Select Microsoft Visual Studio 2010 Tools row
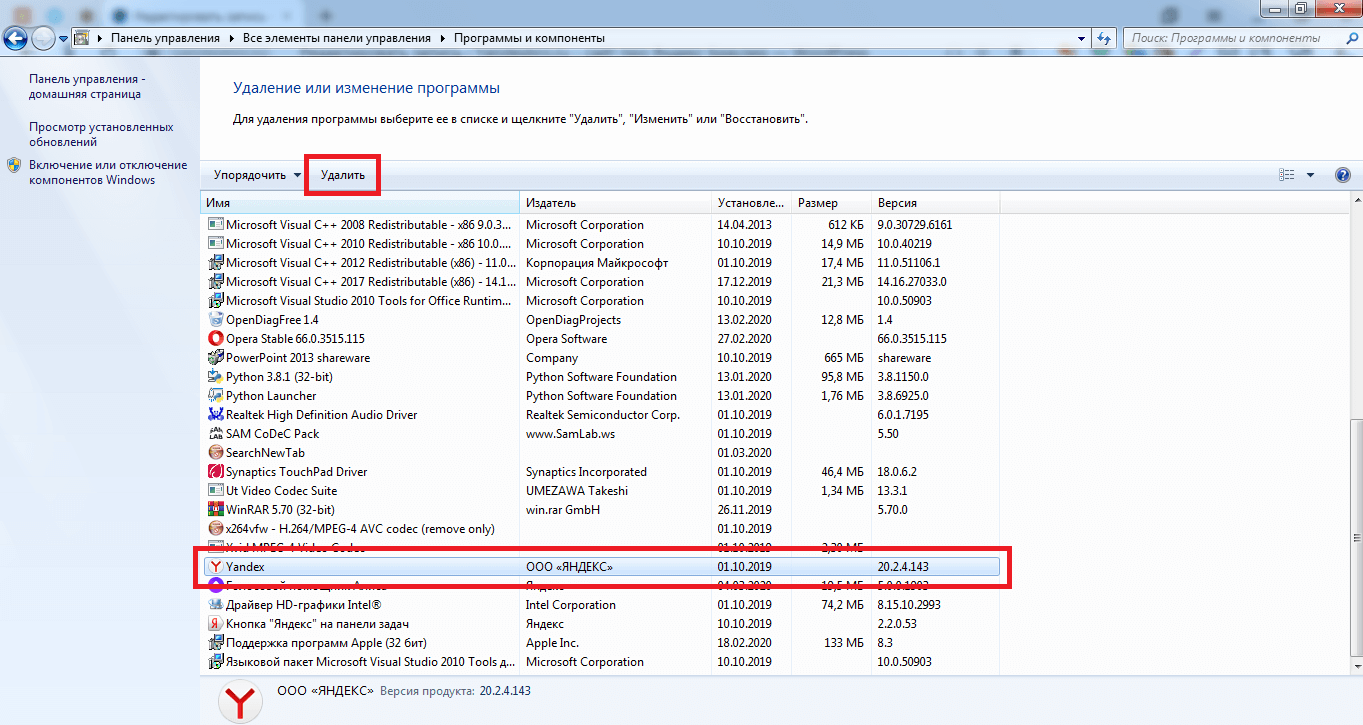This screenshot has height=725, width=1363. (602, 301)
